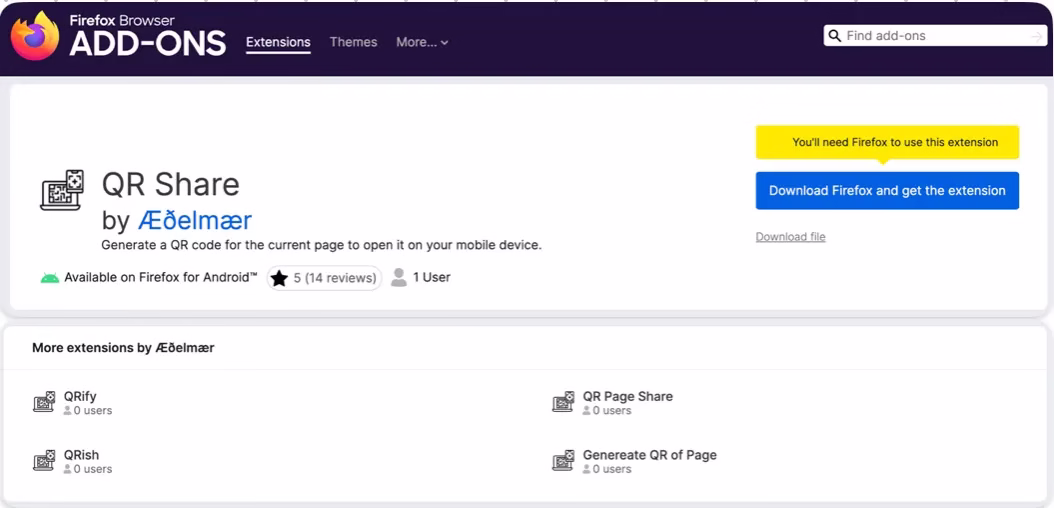The width and height of the screenshot is (1054, 508).
Task: Click the search submit arrow icon
Action: click(x=1037, y=36)
